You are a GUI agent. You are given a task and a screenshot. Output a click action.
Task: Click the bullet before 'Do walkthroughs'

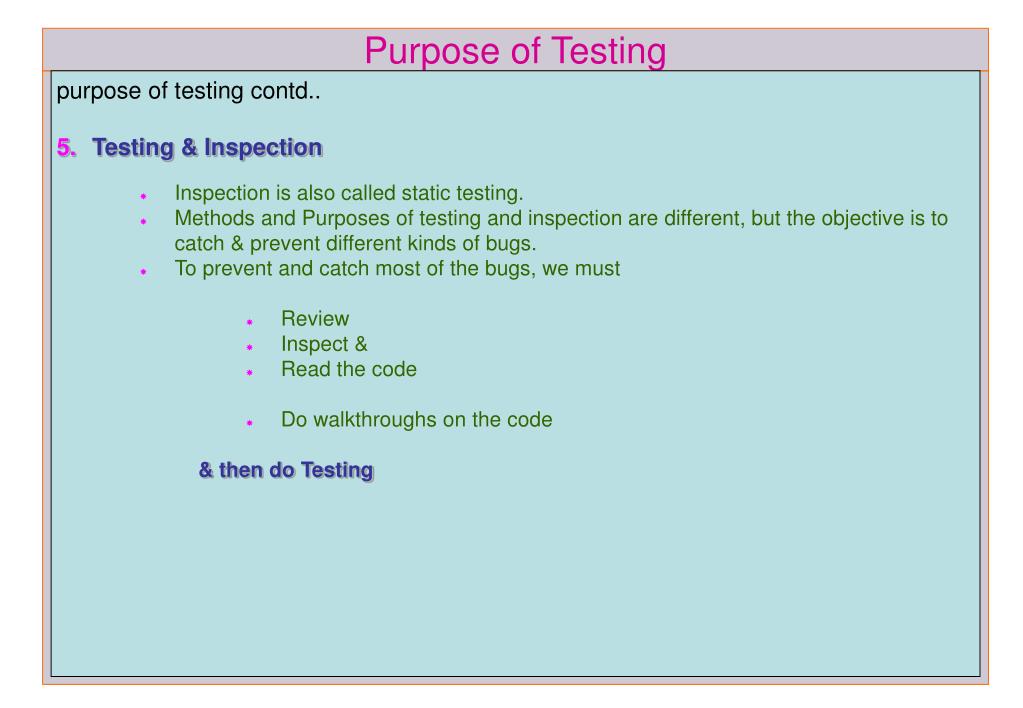(249, 423)
